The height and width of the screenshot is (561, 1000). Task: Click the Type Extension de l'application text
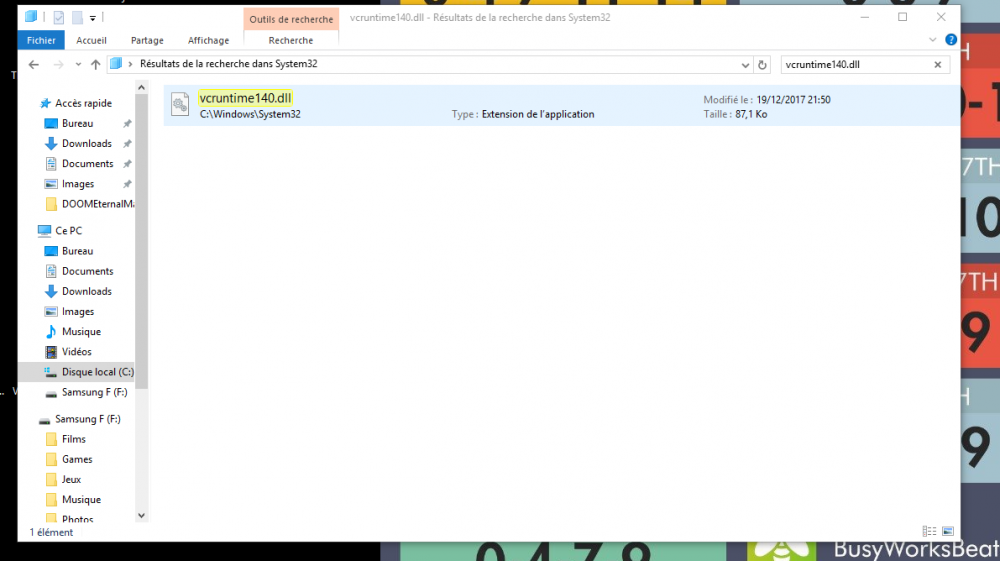click(523, 114)
